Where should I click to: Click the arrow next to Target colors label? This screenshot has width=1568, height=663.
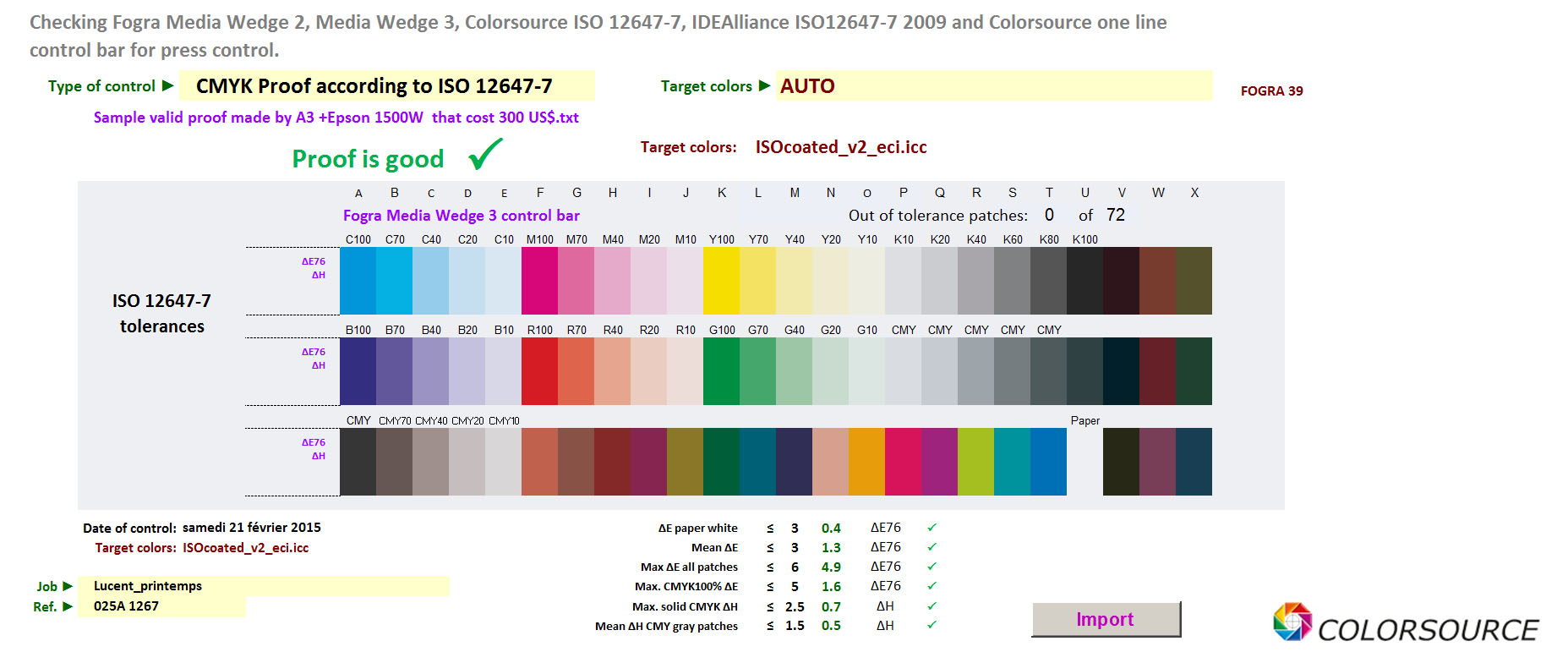click(765, 85)
